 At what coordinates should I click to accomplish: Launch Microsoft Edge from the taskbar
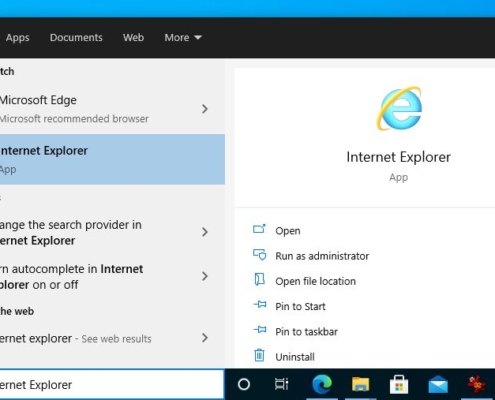tap(322, 384)
